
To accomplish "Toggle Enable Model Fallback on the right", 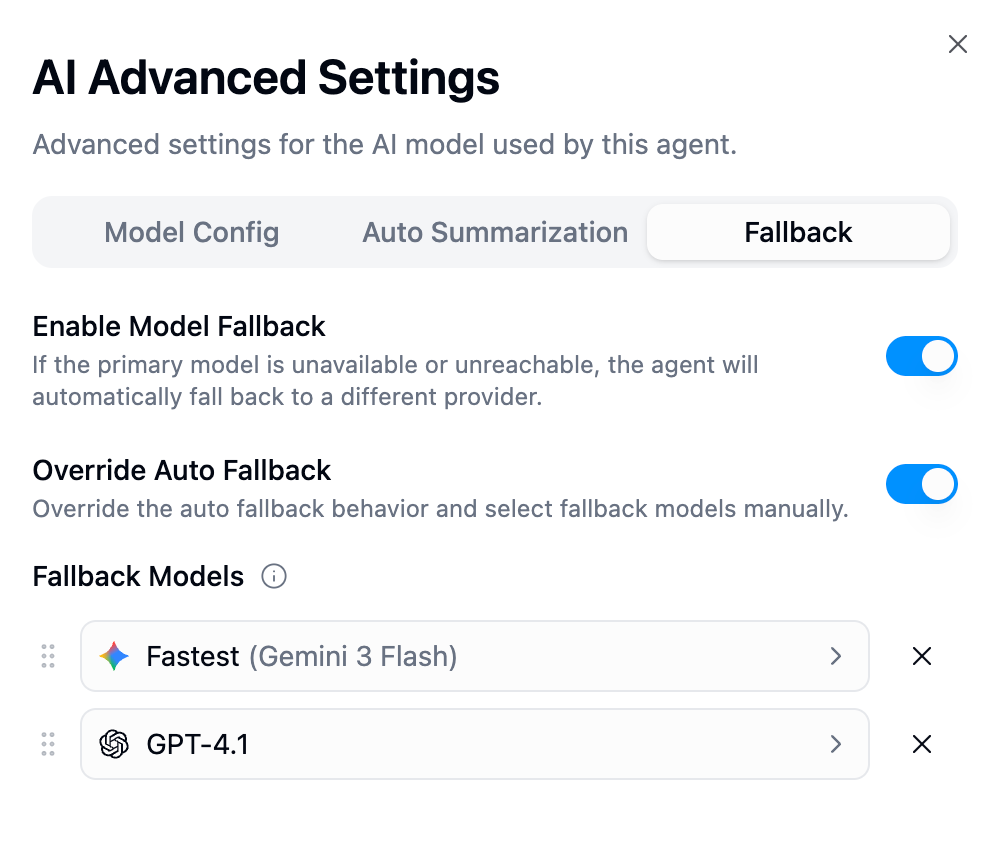I will click(921, 356).
